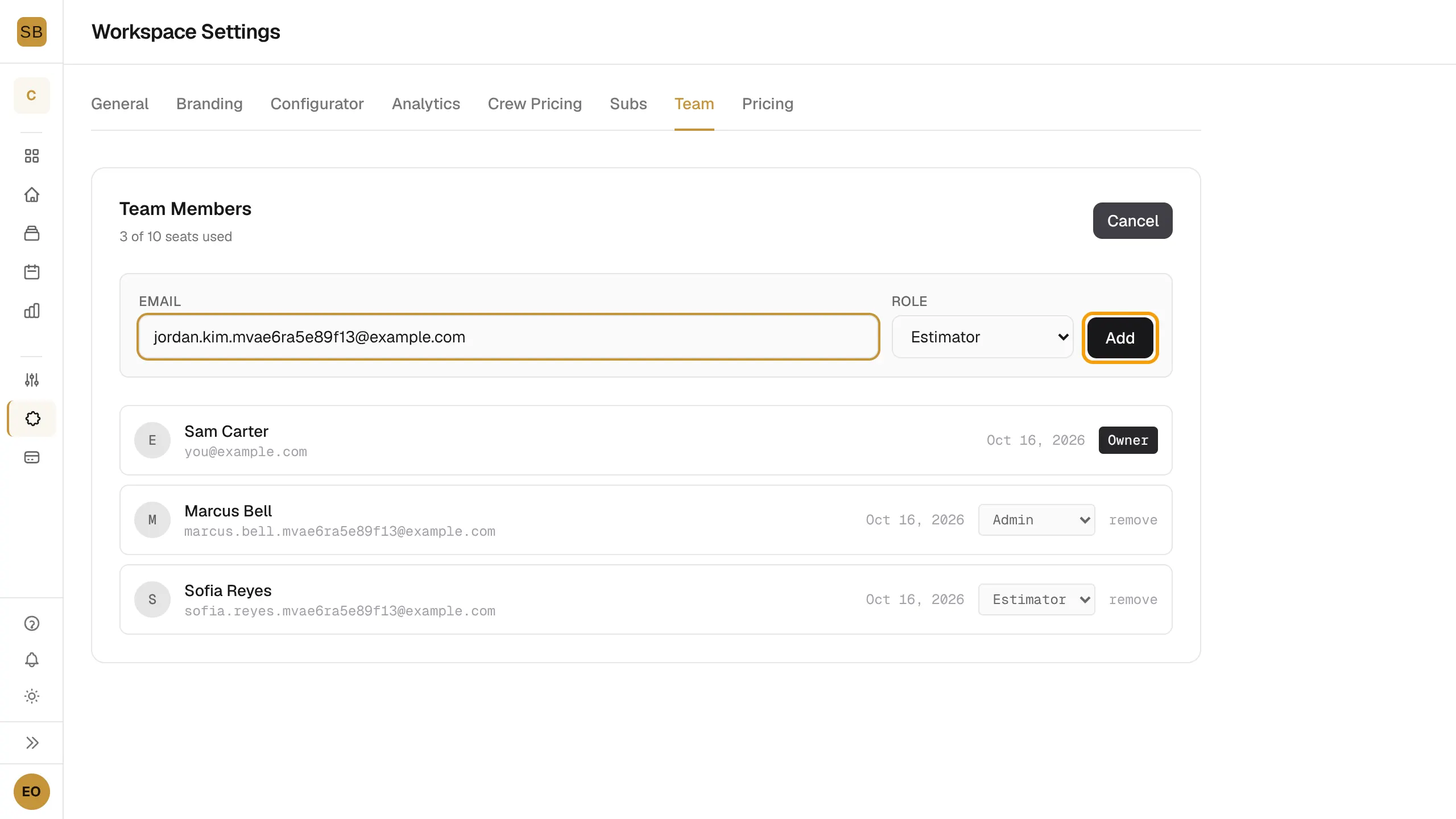Screen dimensions: 1456x819
Task: Click the SB workspace logo
Action: (31, 32)
